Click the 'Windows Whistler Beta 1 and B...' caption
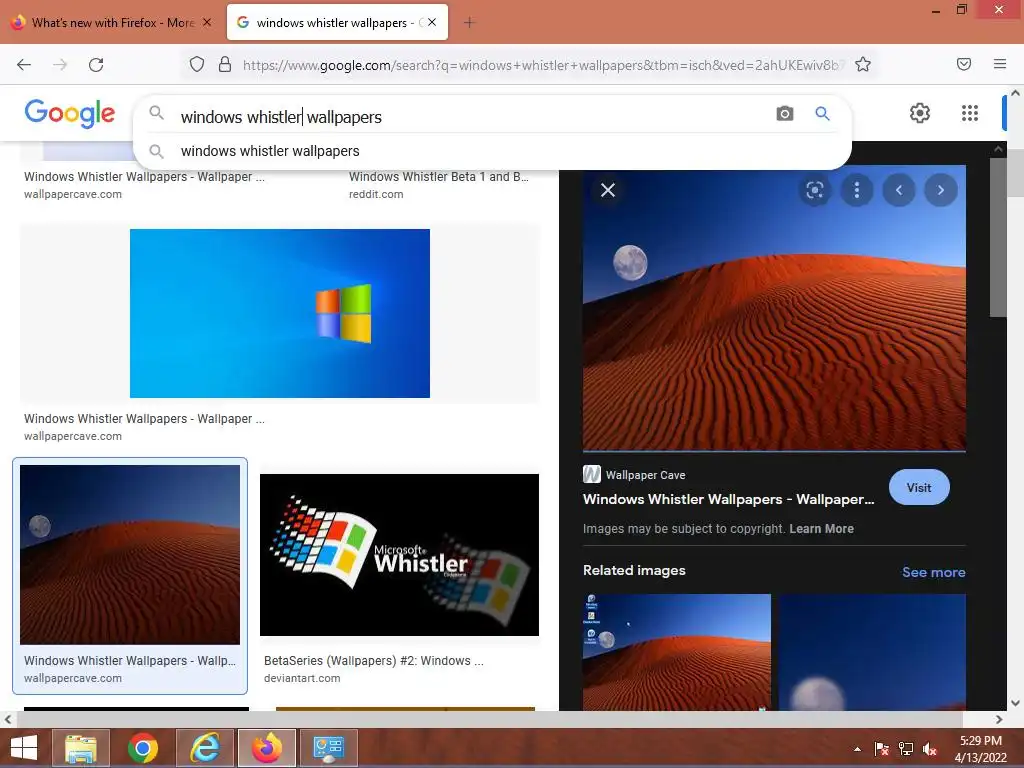 click(x=439, y=177)
